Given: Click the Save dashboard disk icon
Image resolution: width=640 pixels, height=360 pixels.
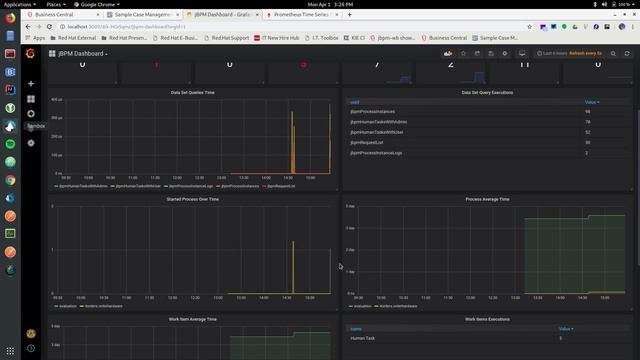Looking at the screenshot, I should (491, 53).
